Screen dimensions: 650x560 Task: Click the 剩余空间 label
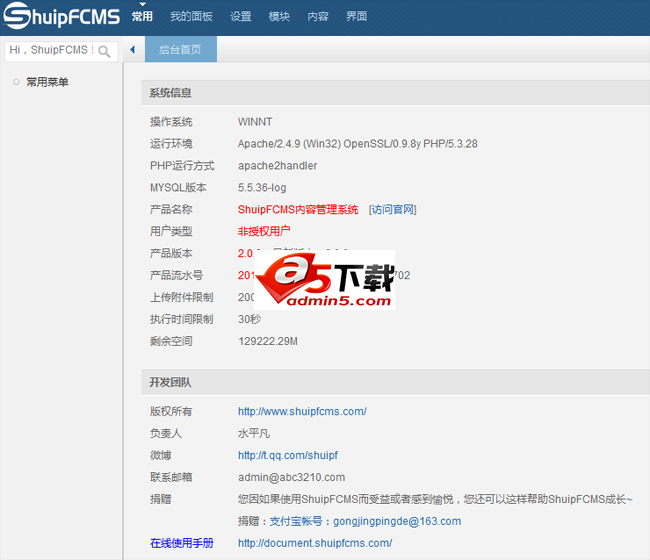171,341
